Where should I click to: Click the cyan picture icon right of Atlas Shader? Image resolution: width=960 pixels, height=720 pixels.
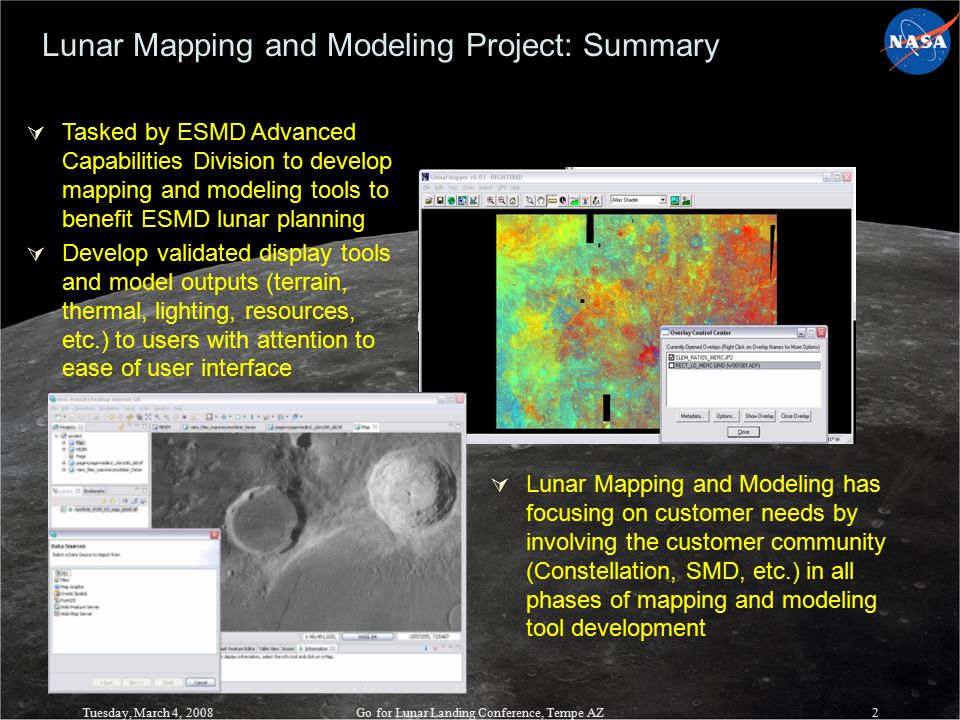click(x=675, y=201)
